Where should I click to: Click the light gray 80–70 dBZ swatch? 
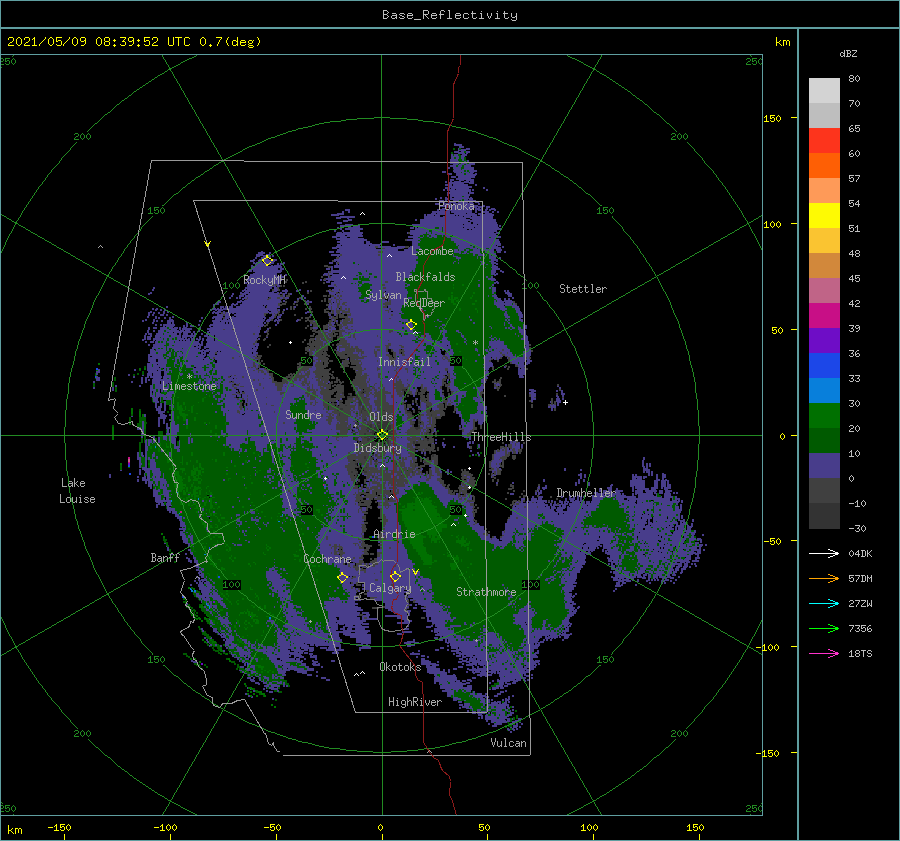[x=824, y=90]
